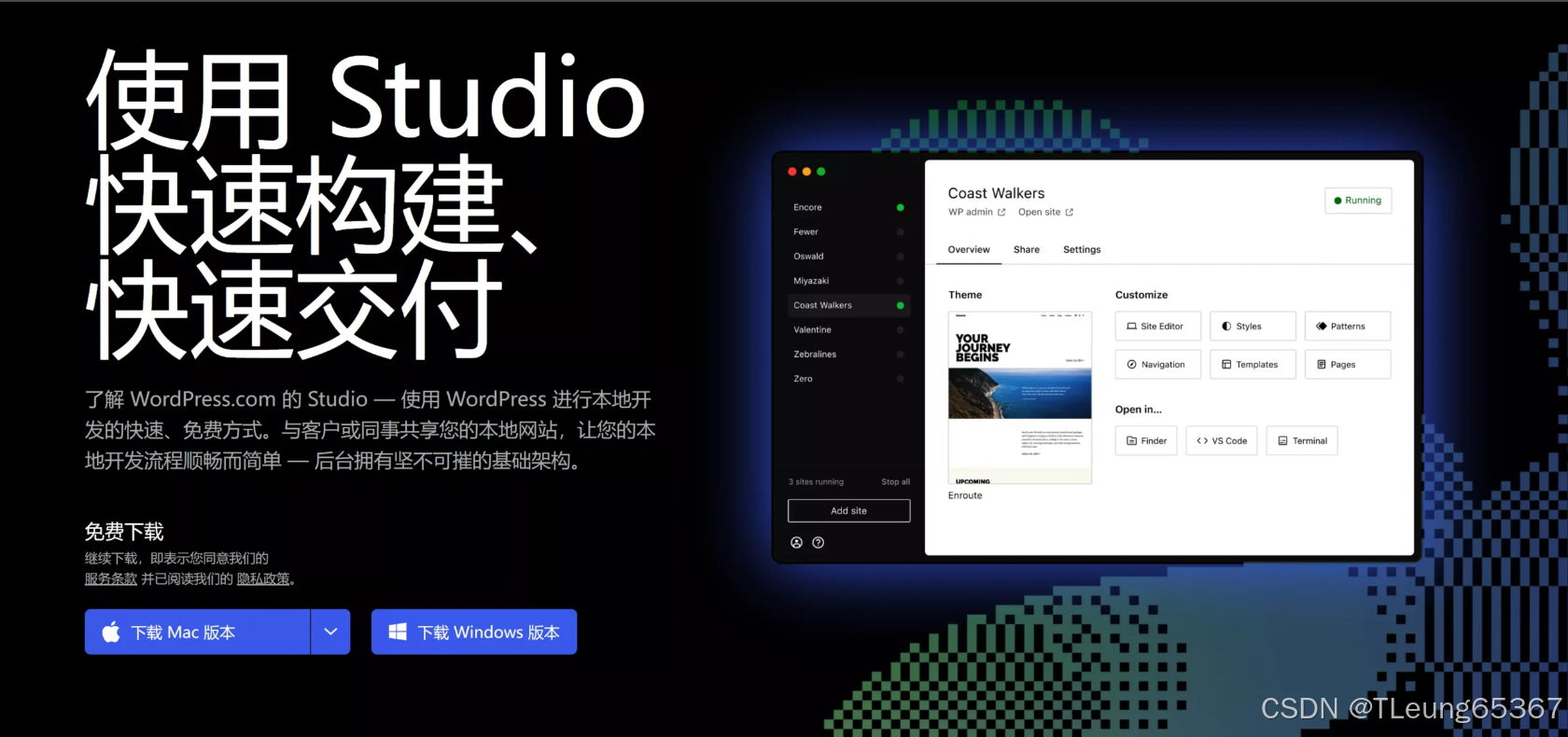The image size is (1568, 737).
Task: Click the Running status button
Action: pos(1358,201)
